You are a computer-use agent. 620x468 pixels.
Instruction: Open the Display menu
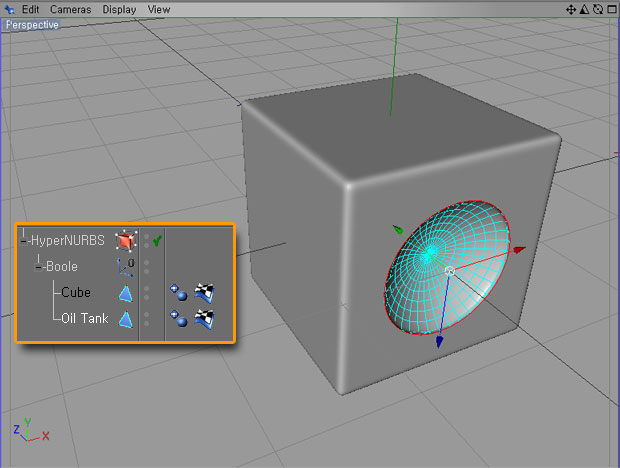[x=119, y=9]
